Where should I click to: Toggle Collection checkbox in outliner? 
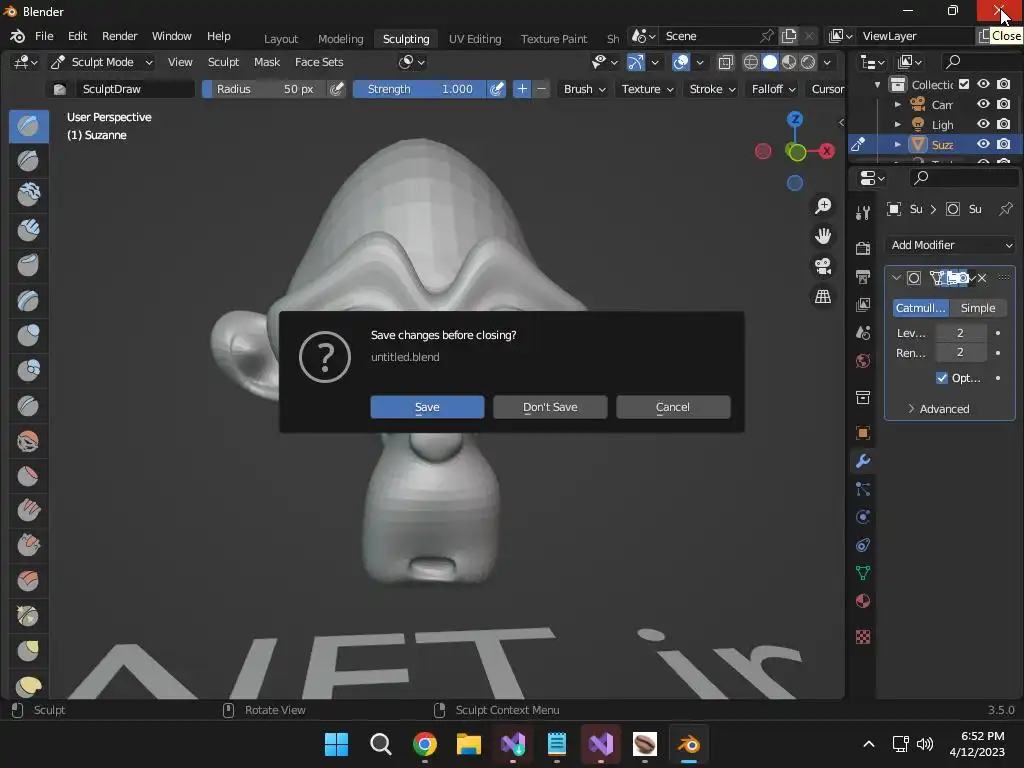[x=964, y=84]
